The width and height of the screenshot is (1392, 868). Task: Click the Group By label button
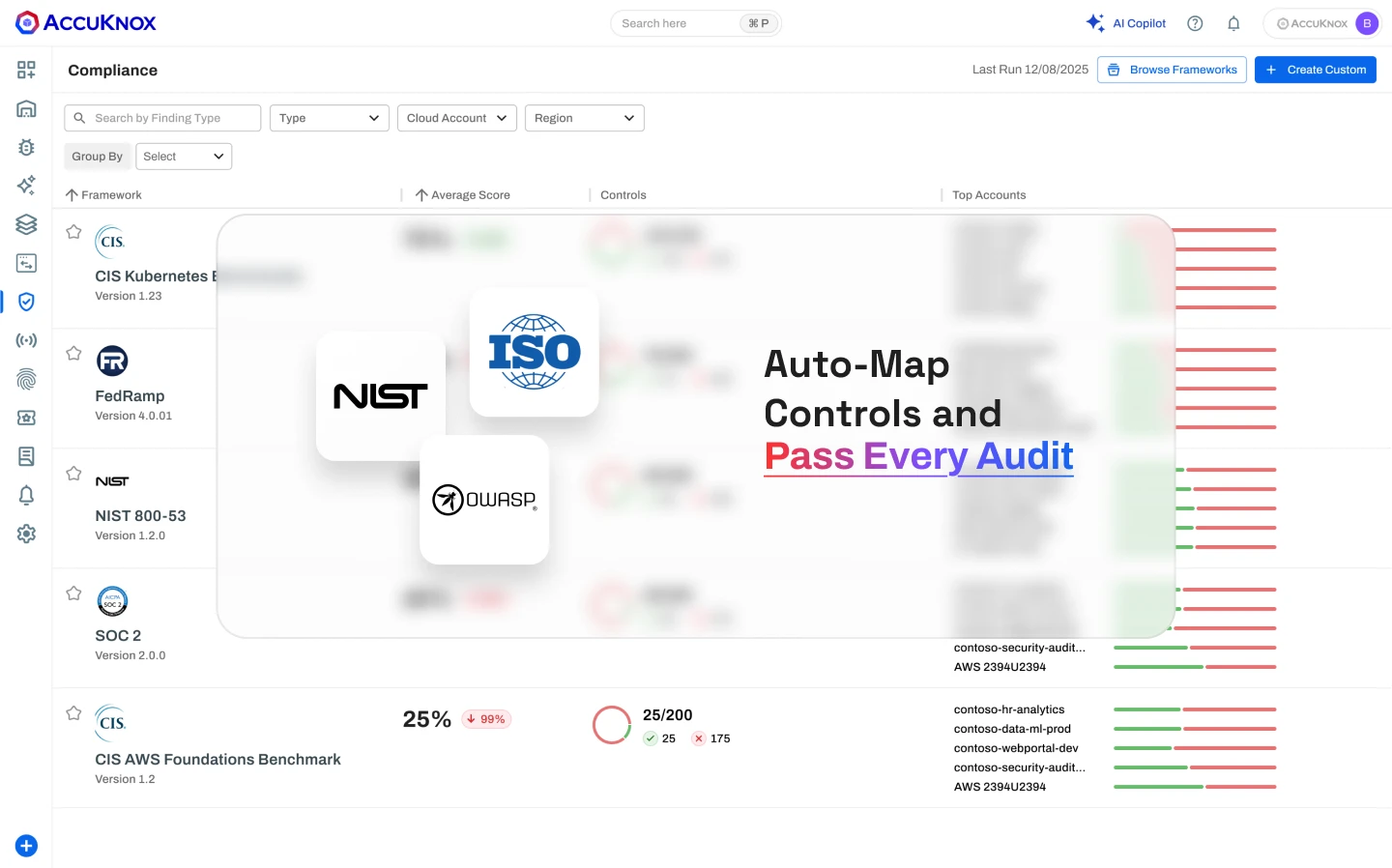[x=97, y=157]
